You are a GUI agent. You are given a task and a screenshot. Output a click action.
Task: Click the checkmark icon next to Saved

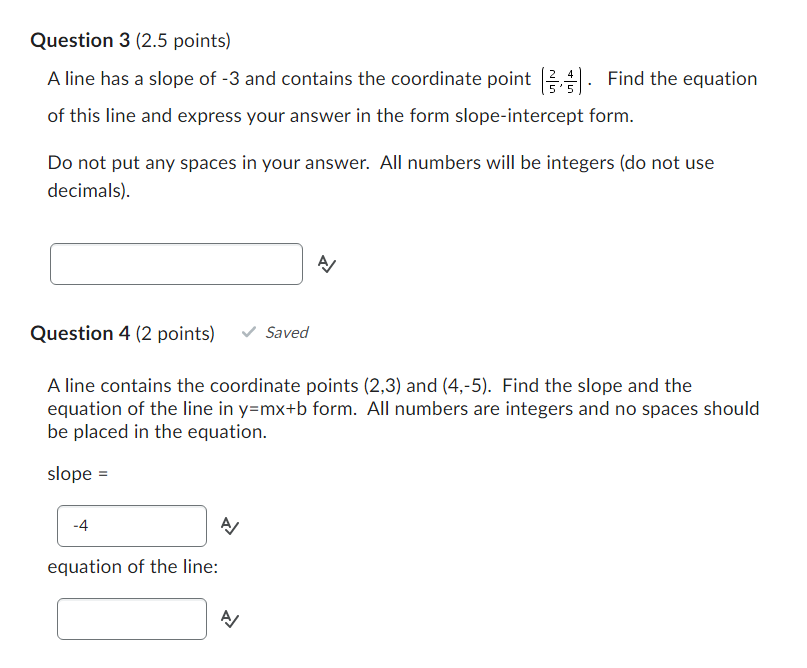(x=247, y=332)
